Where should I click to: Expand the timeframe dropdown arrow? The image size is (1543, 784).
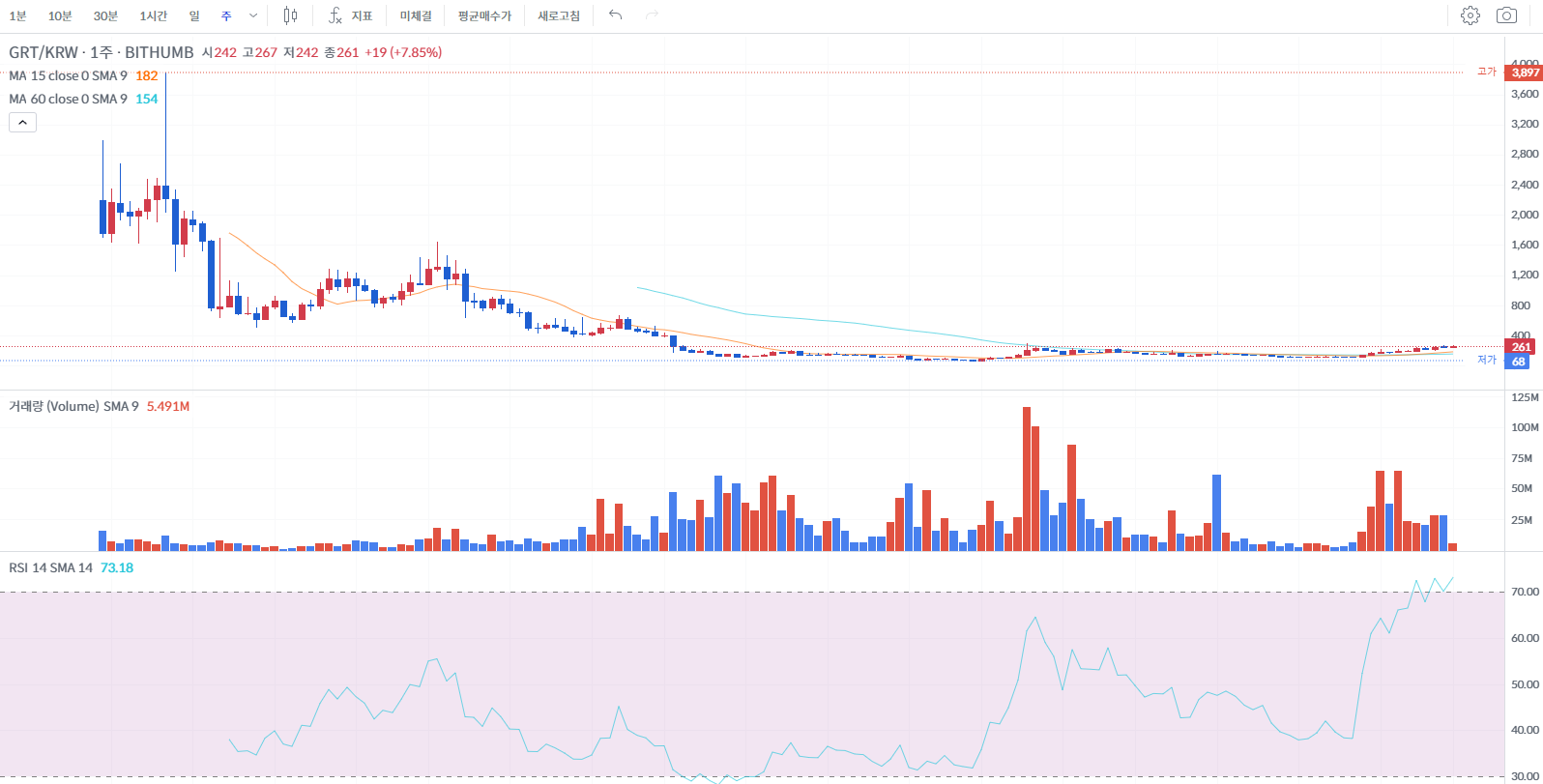253,15
